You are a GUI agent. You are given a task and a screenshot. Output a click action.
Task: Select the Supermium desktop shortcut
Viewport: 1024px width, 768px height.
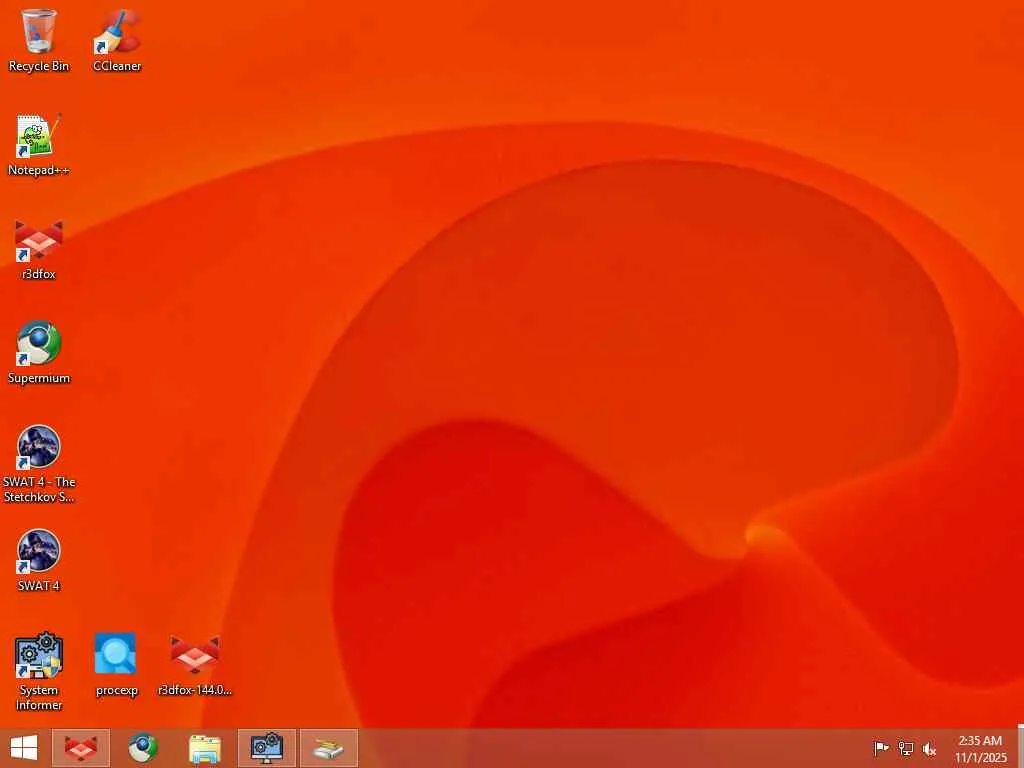pyautogui.click(x=39, y=353)
